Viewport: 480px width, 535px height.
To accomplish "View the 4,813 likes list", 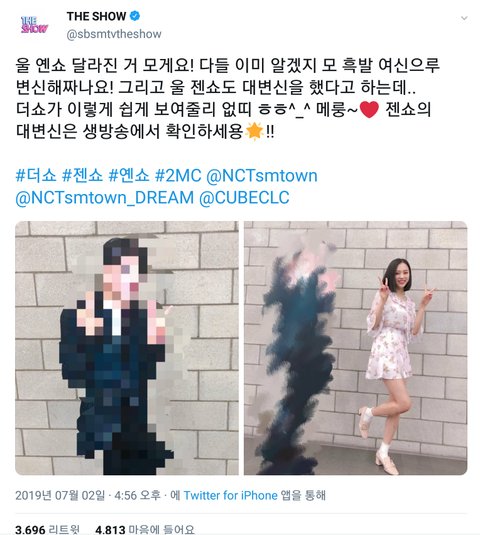I will tap(145, 530).
